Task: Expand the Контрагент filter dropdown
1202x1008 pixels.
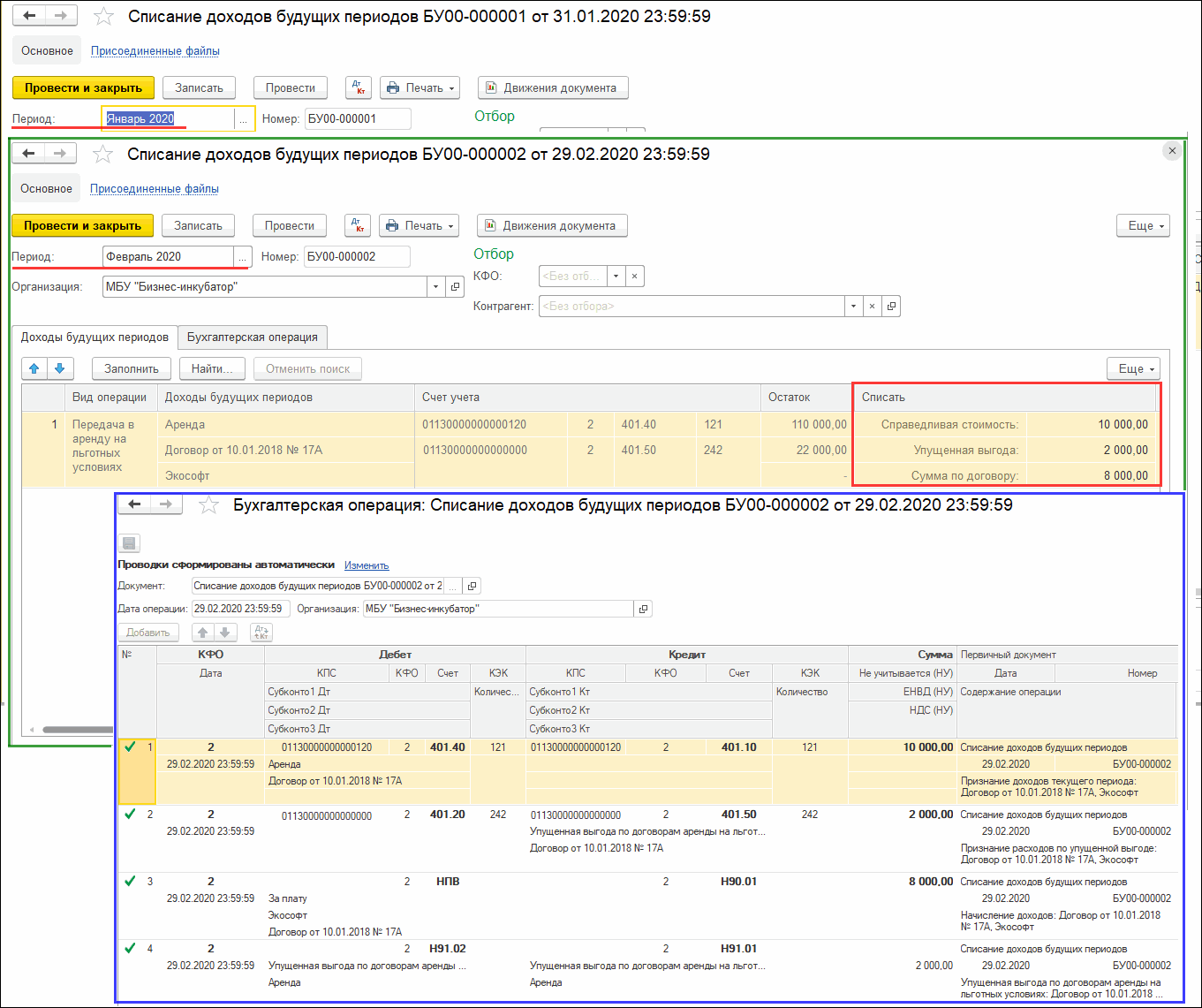Action: click(853, 306)
